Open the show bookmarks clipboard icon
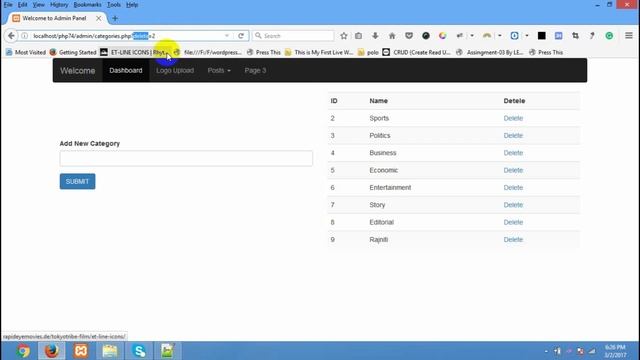The height and width of the screenshot is (360, 640). pos(358,36)
